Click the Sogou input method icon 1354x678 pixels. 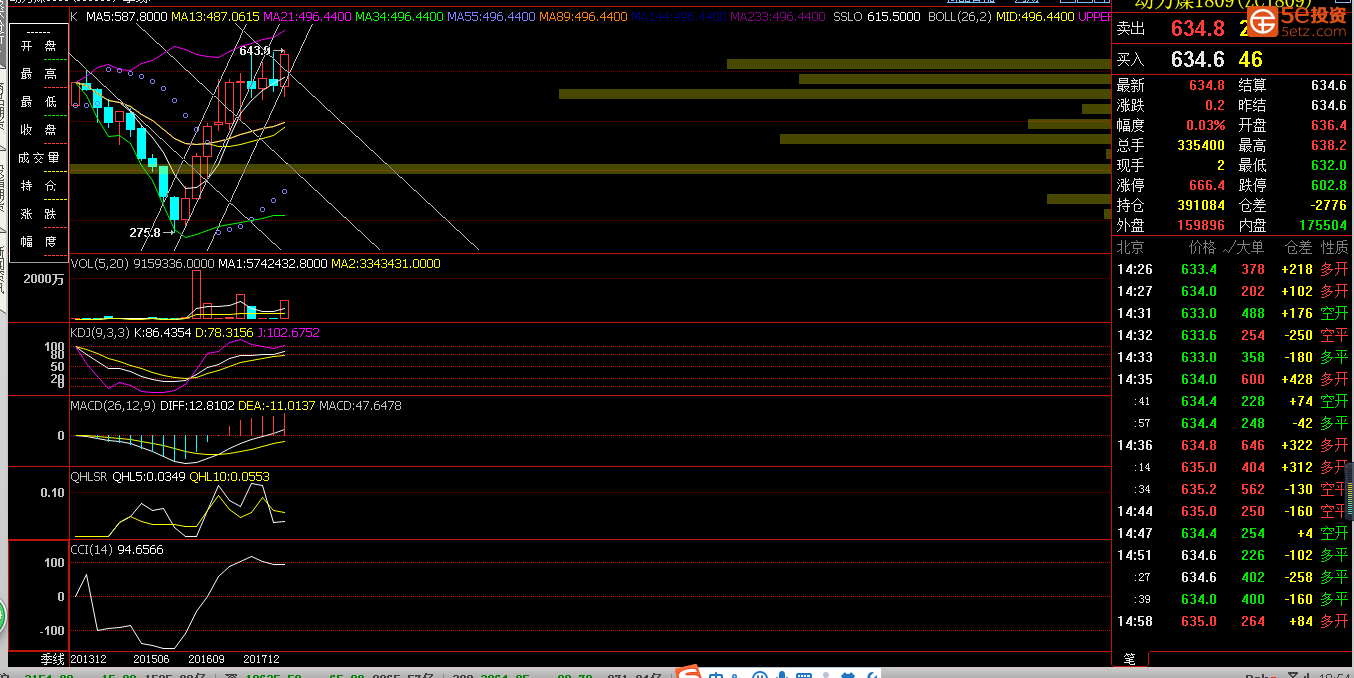tap(688, 673)
